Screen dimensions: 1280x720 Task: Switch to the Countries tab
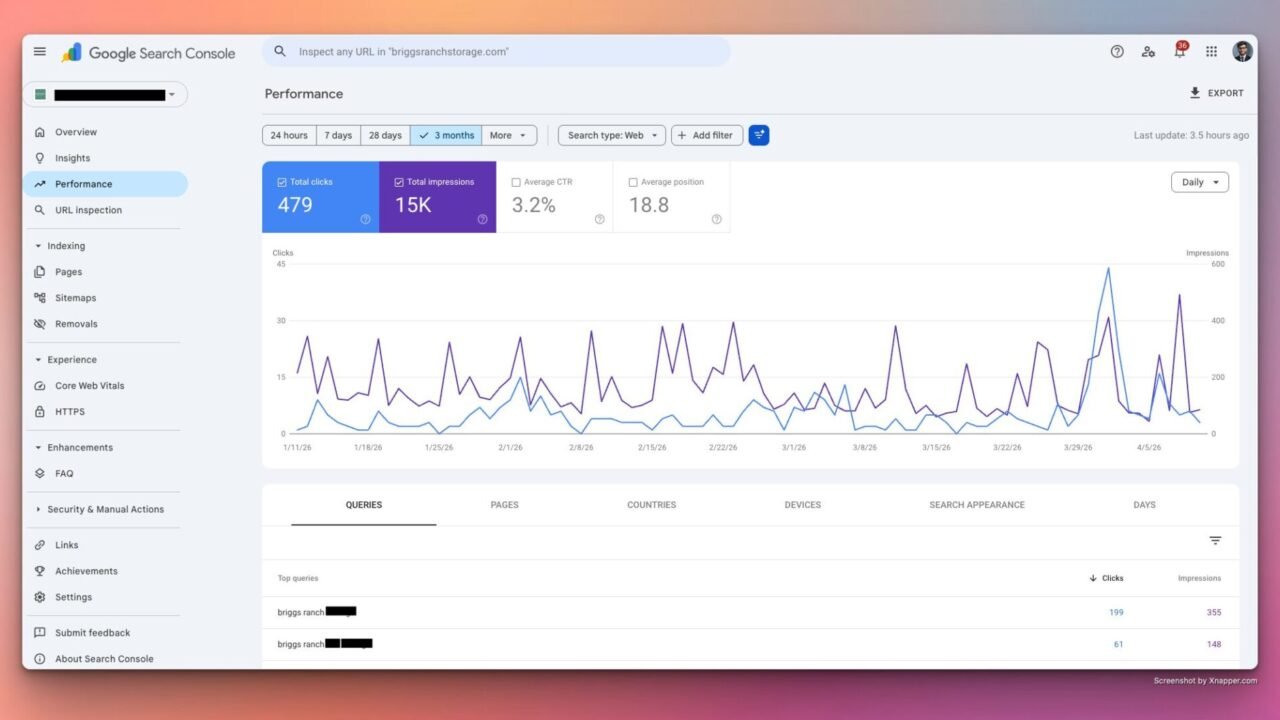[x=652, y=505]
